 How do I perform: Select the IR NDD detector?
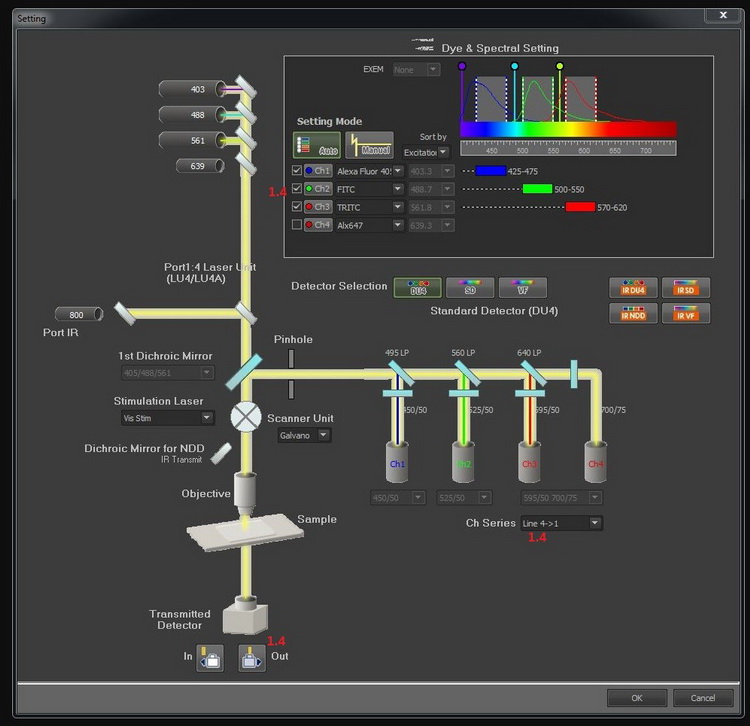(633, 313)
